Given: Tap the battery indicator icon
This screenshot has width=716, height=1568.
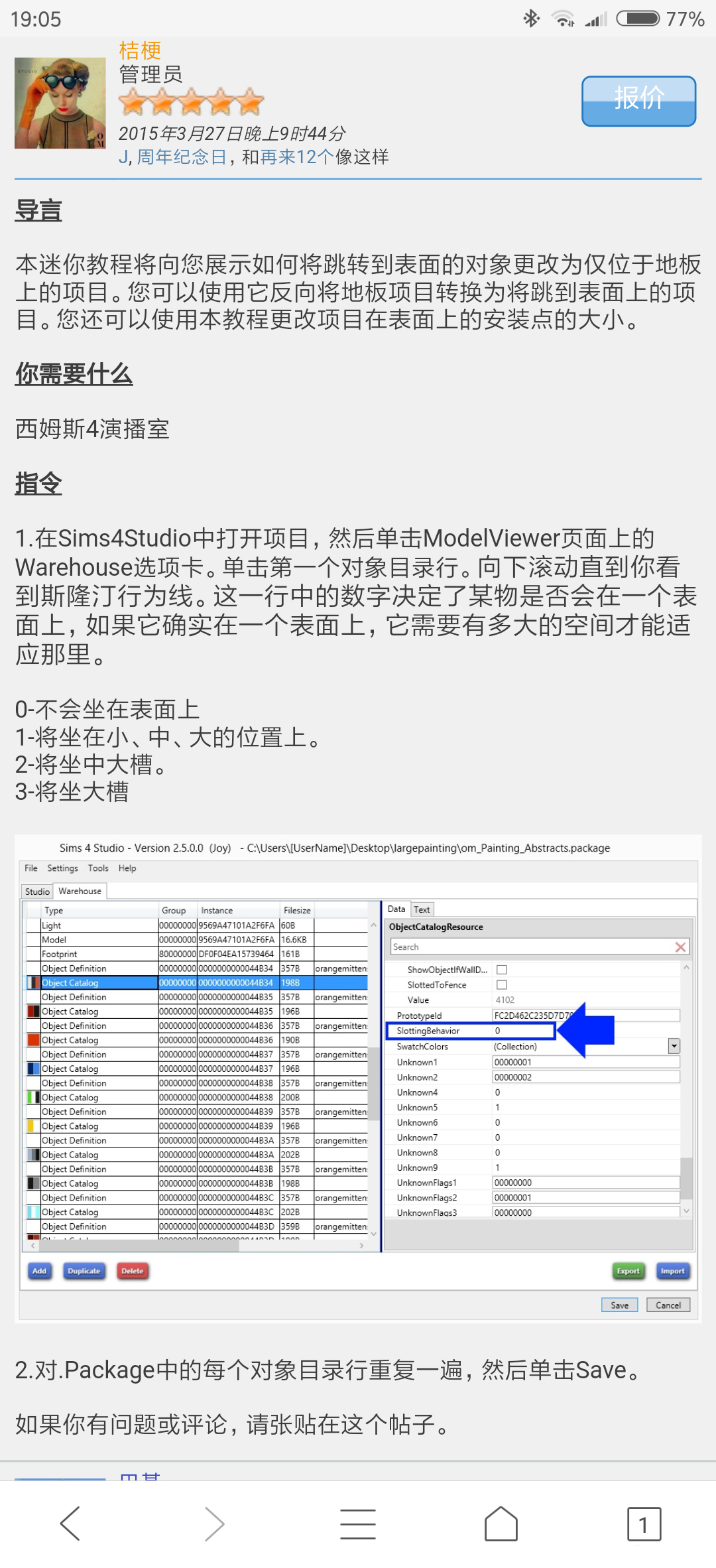Looking at the screenshot, I should coord(638,19).
